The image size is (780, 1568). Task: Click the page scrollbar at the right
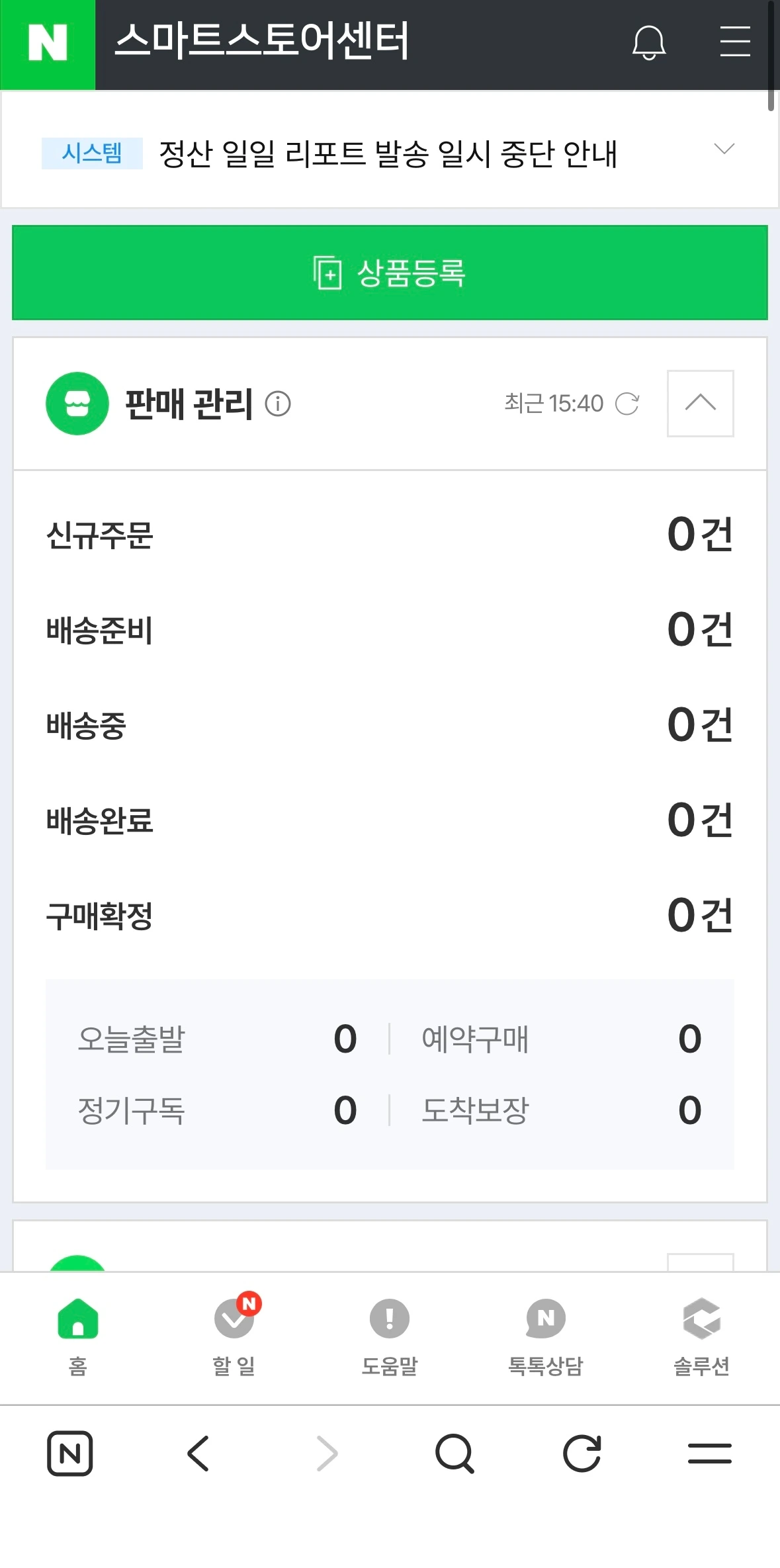771,56
